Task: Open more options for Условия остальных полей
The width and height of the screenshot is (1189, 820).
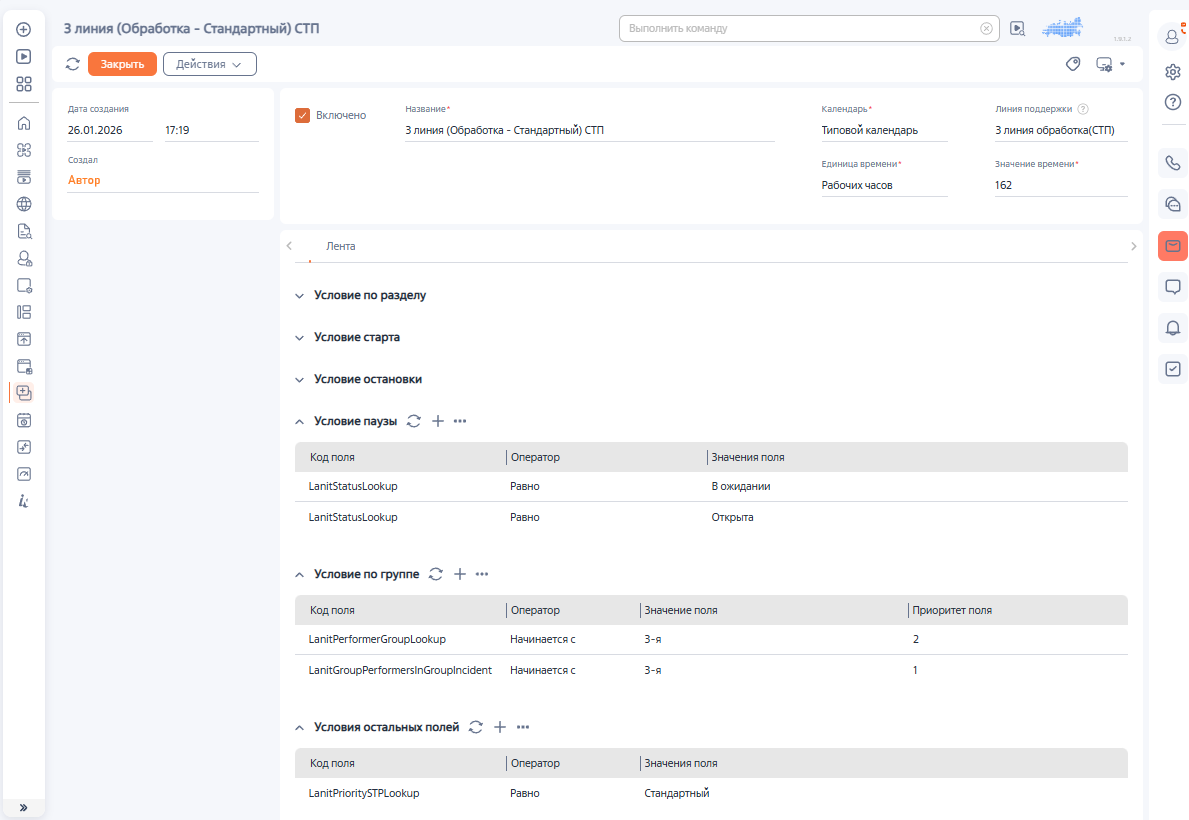Action: pos(522,727)
